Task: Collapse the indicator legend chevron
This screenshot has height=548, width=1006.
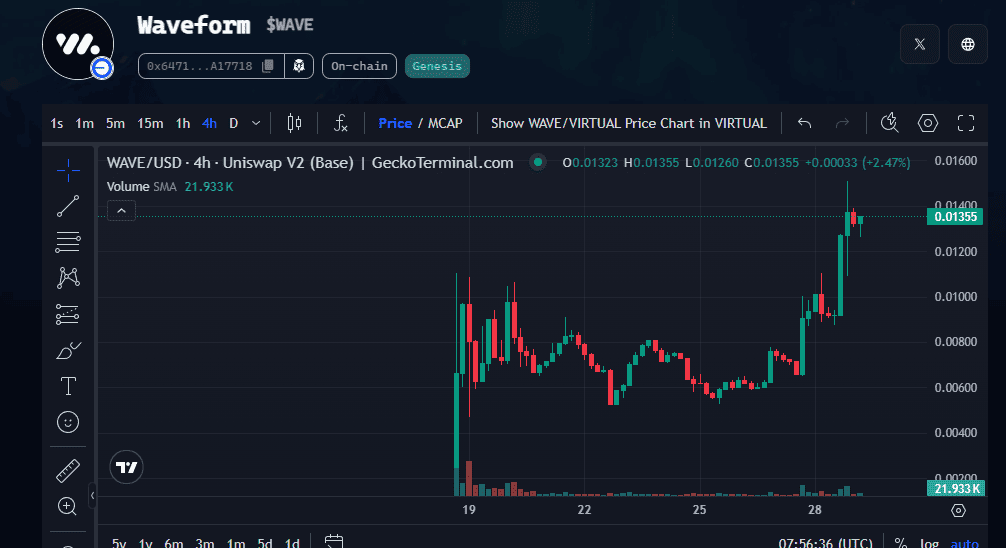Action: click(x=121, y=210)
